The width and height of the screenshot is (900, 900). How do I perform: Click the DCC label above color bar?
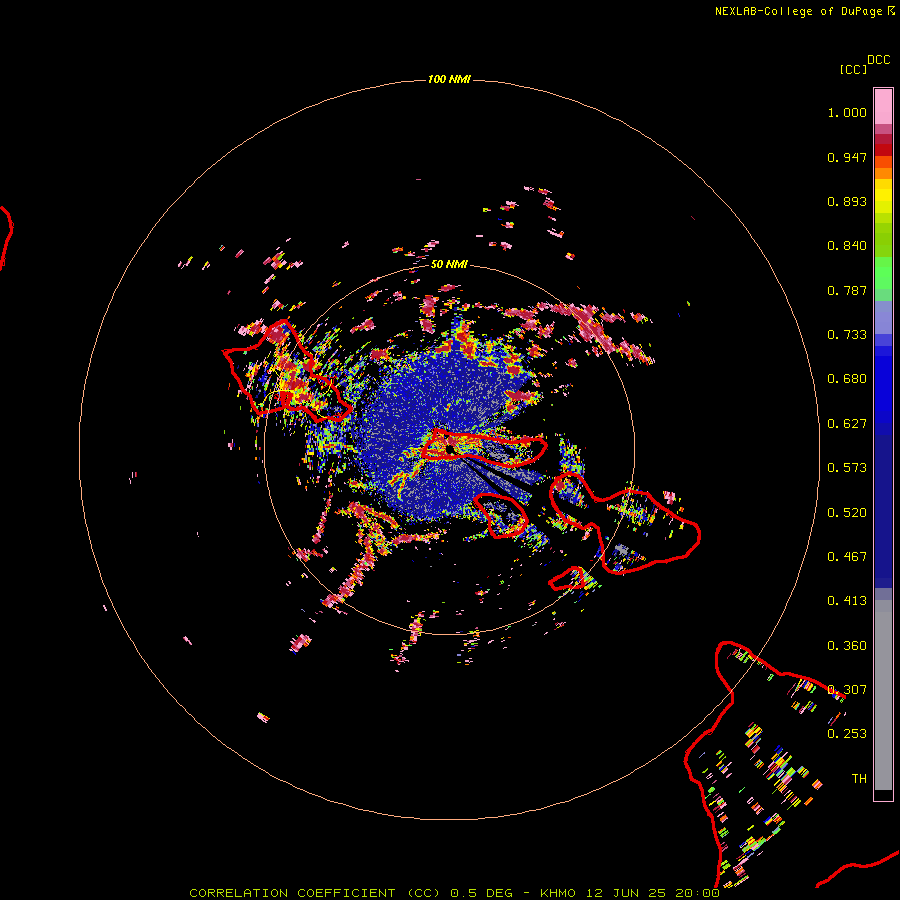879,60
